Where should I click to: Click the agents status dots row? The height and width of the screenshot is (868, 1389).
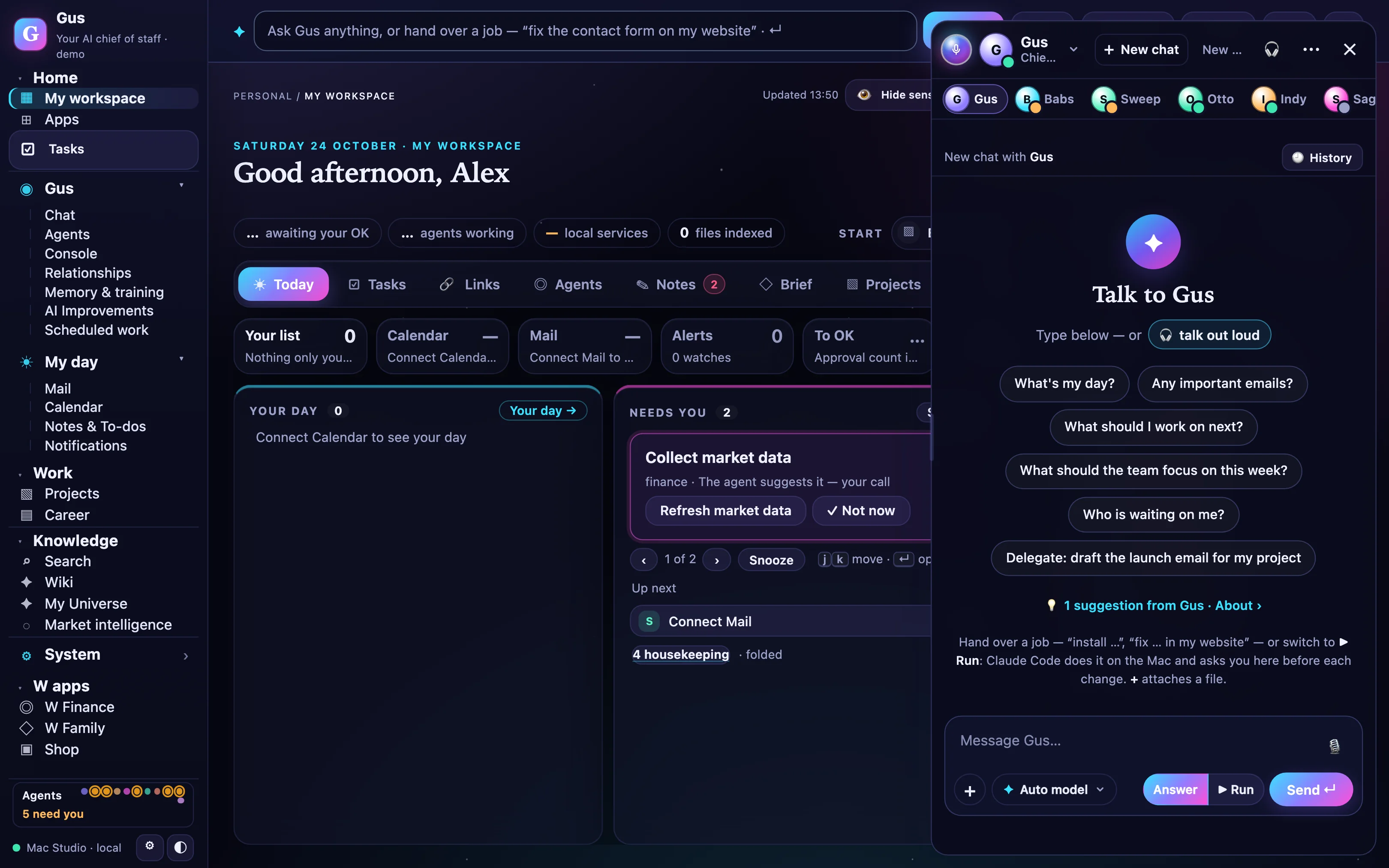[132, 792]
